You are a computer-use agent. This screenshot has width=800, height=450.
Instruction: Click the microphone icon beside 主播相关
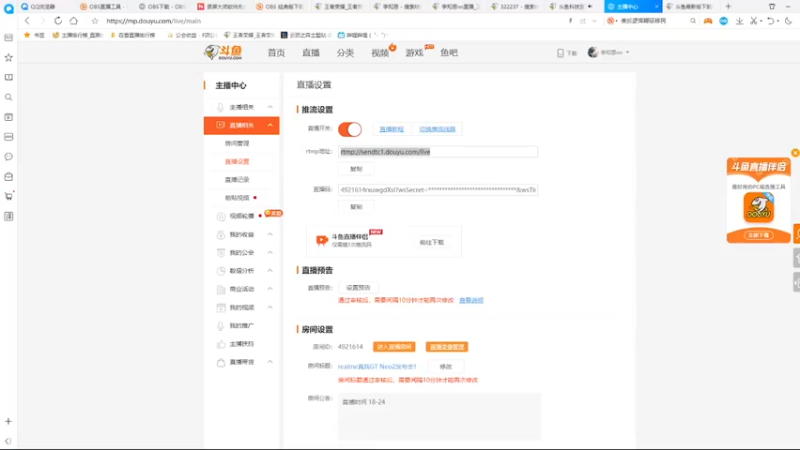(x=220, y=107)
